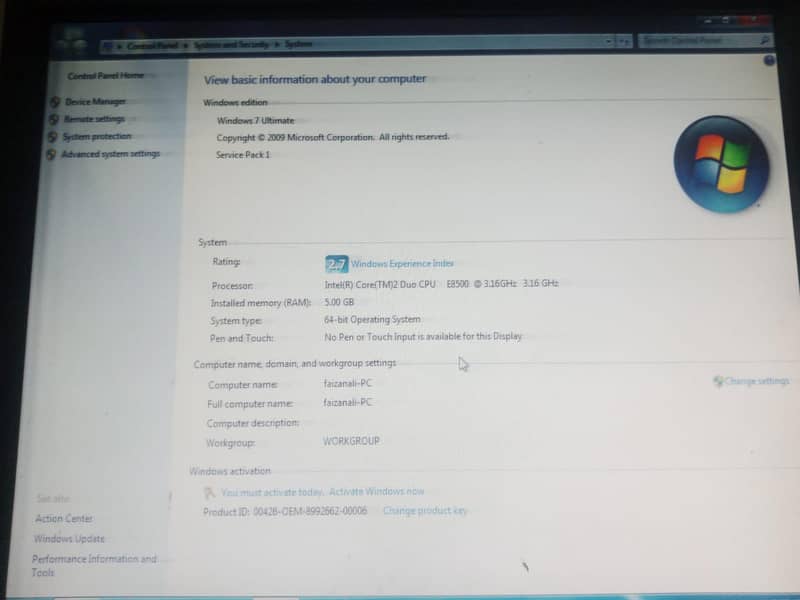Click the Advanced system settings shield icon
The height and width of the screenshot is (600, 800).
point(51,154)
